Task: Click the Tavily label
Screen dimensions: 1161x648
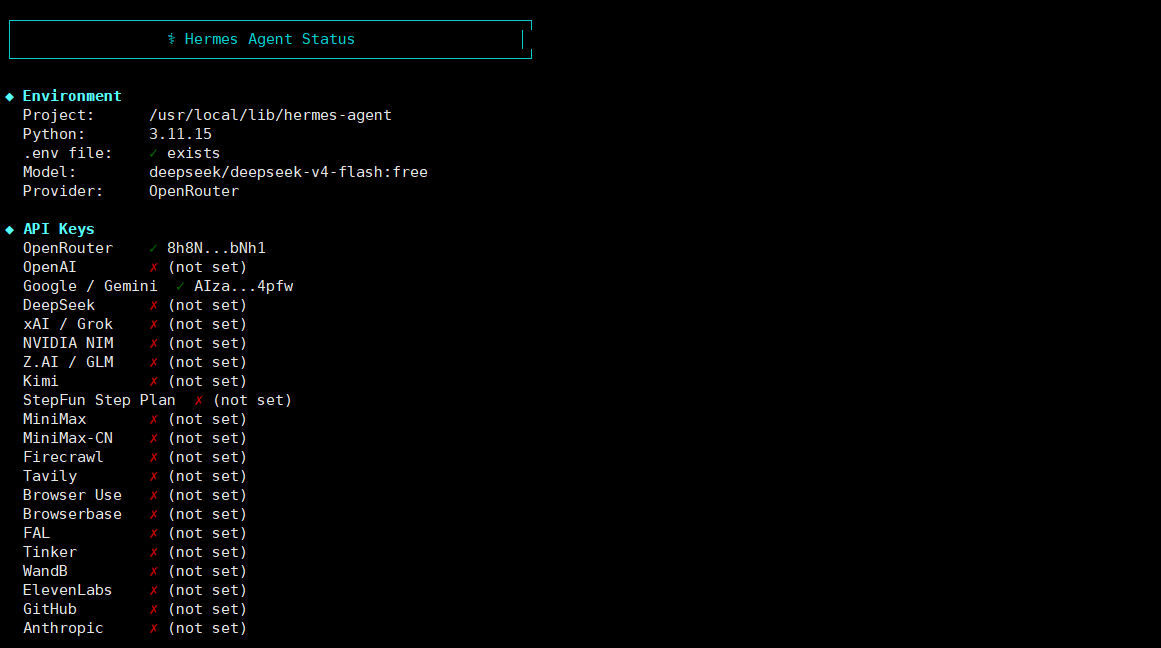Action: click(50, 476)
